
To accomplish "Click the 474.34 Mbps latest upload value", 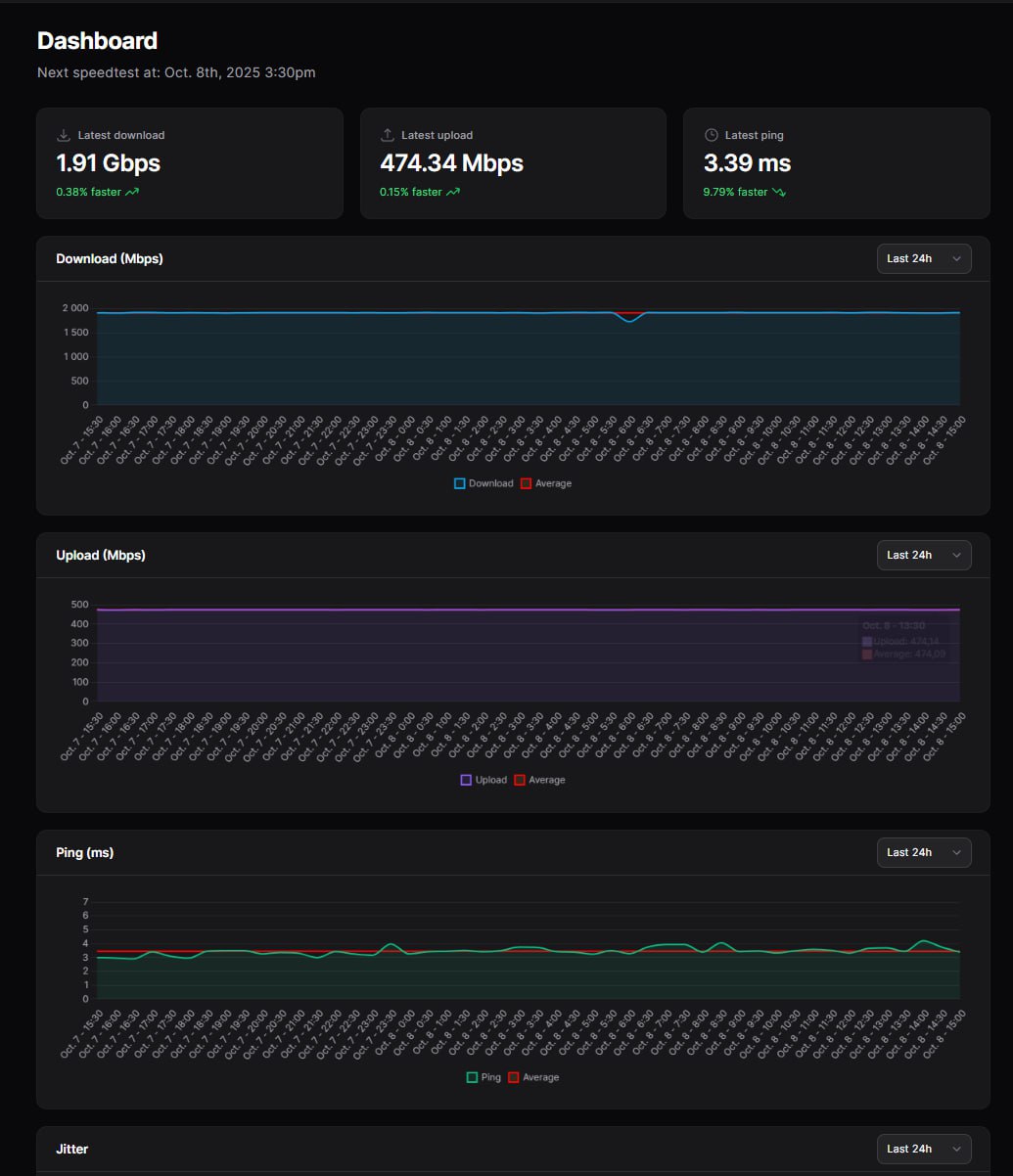I will tap(451, 163).
